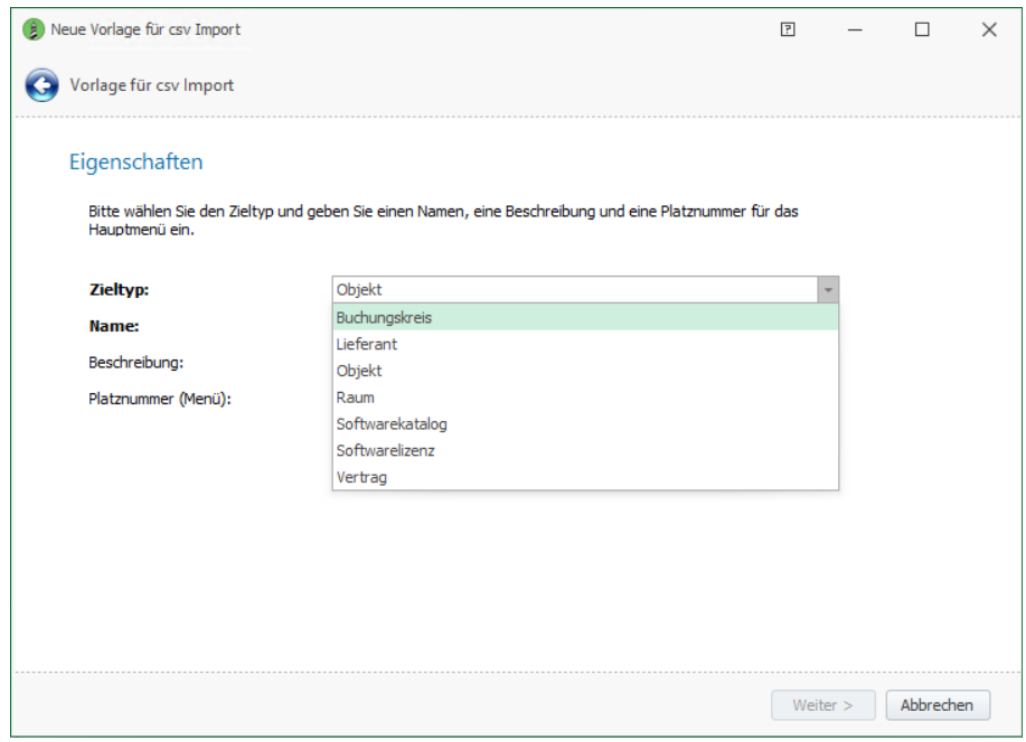Open the help question mark button
This screenshot has height=742, width=1026.
pyautogui.click(x=787, y=30)
